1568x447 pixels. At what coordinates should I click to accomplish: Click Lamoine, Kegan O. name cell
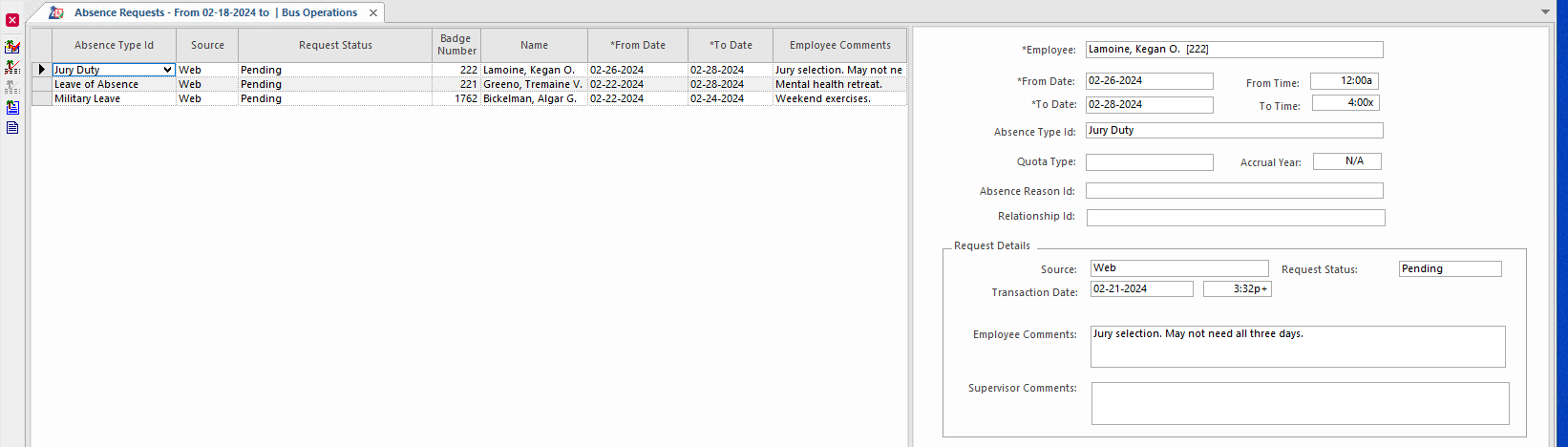[534, 70]
